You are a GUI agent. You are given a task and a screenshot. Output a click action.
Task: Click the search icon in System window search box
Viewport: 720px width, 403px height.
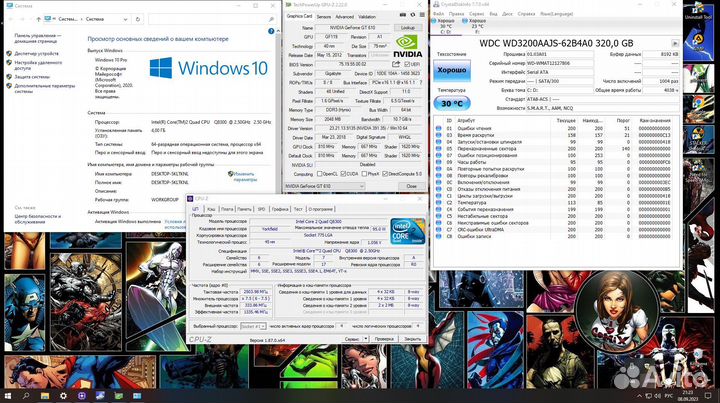click(271, 19)
